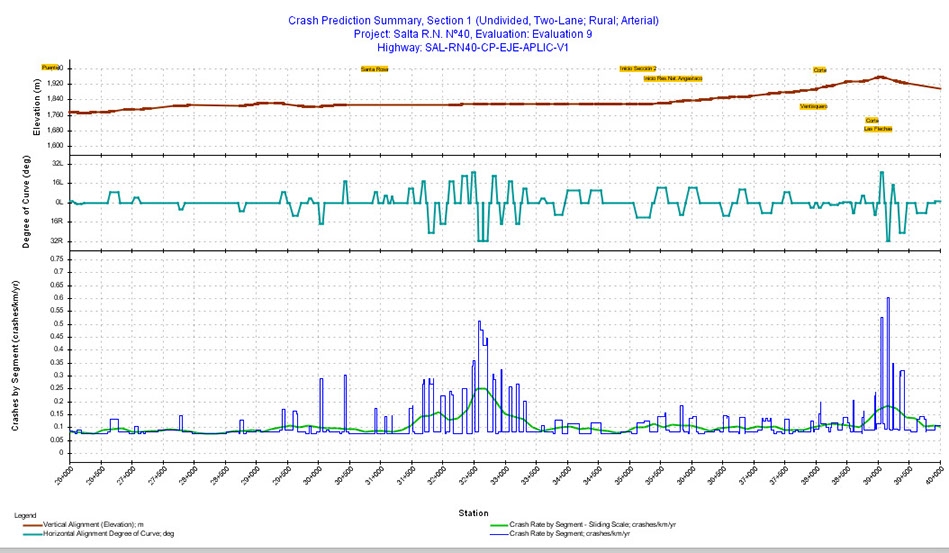Click the Ventisquero landmark label
Viewport: 949px width, 553px height.
(813, 106)
